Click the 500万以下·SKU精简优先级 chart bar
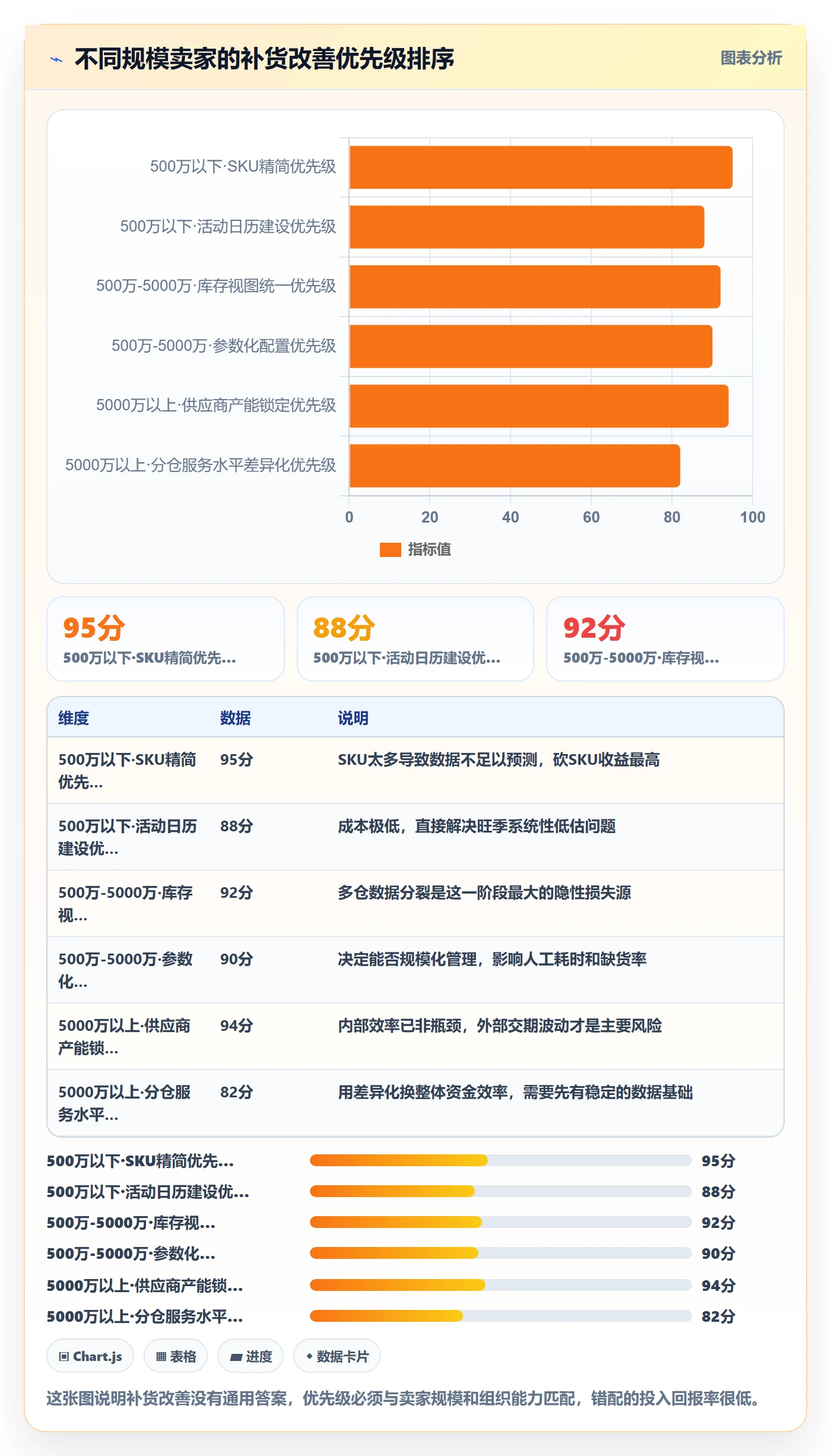Image resolution: width=831 pixels, height=1456 pixels. click(x=541, y=167)
